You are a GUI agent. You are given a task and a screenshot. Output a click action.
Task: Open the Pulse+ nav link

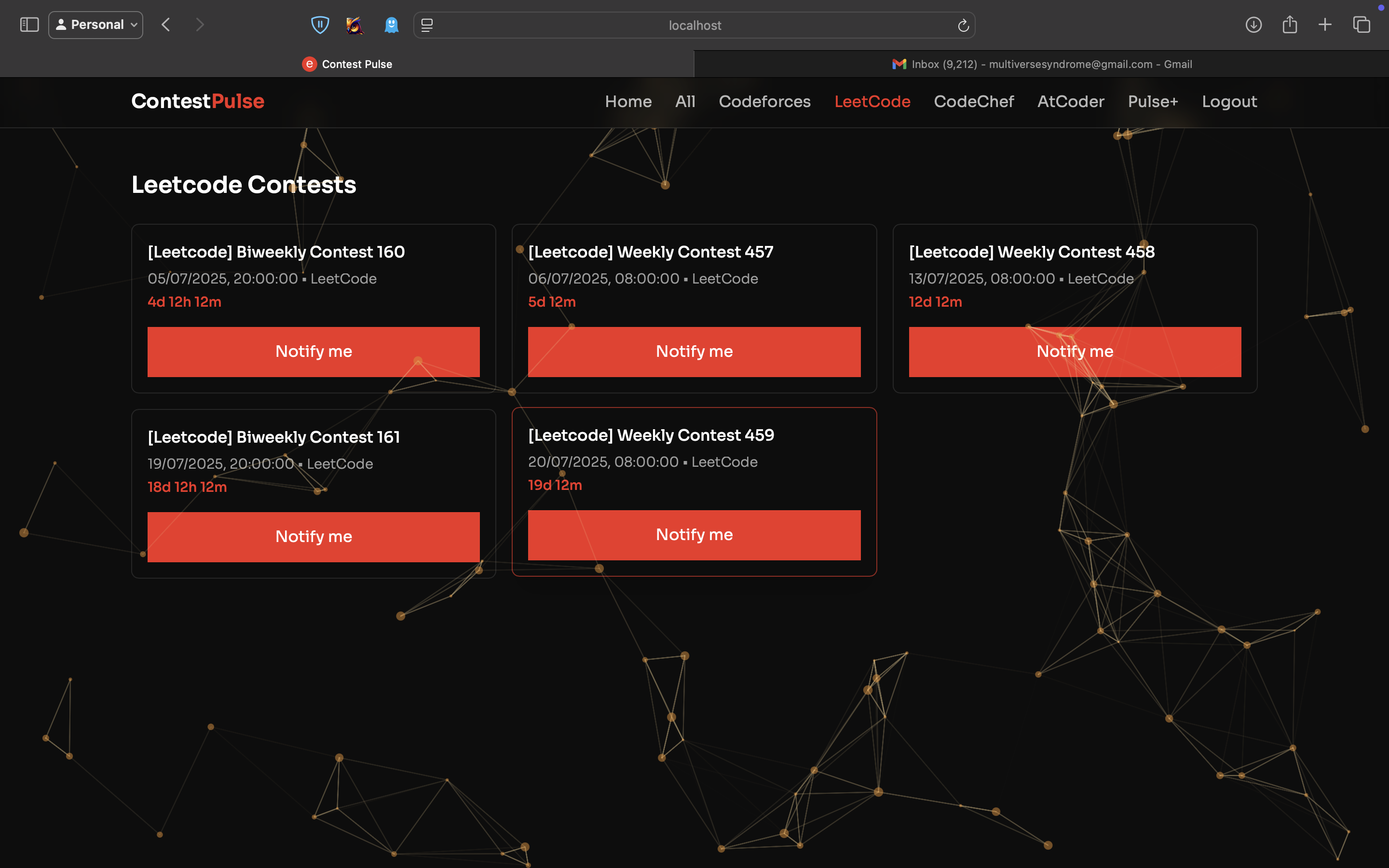[1153, 102]
